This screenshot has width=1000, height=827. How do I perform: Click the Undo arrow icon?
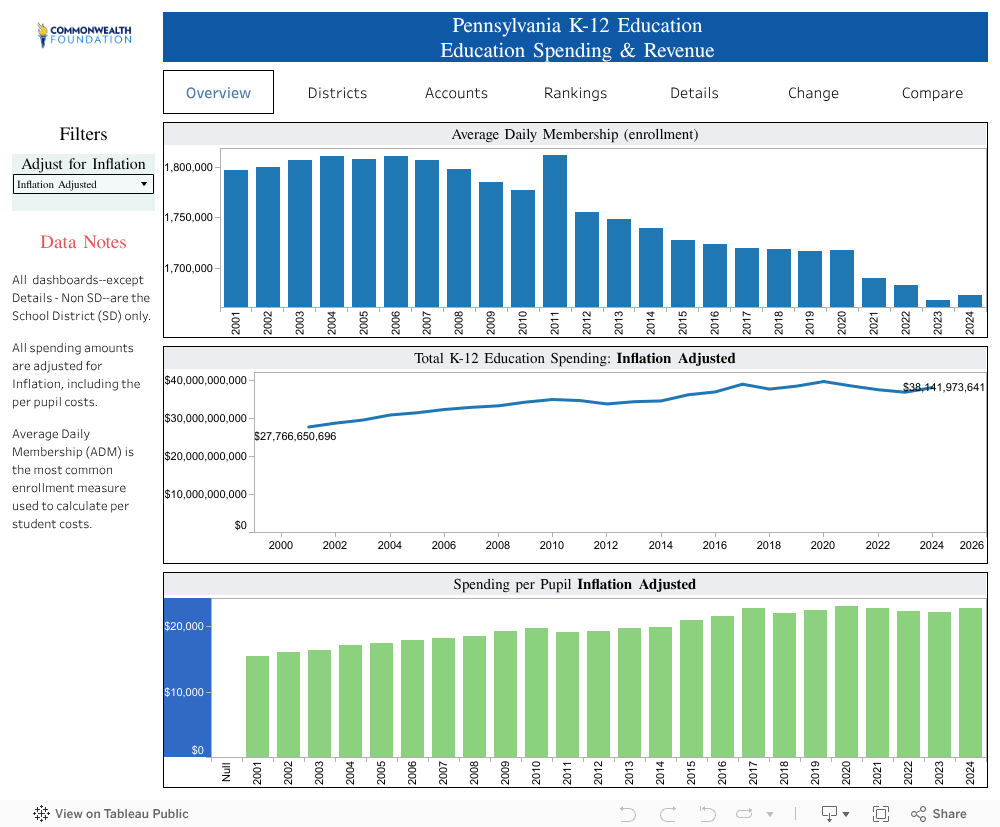pyautogui.click(x=628, y=814)
